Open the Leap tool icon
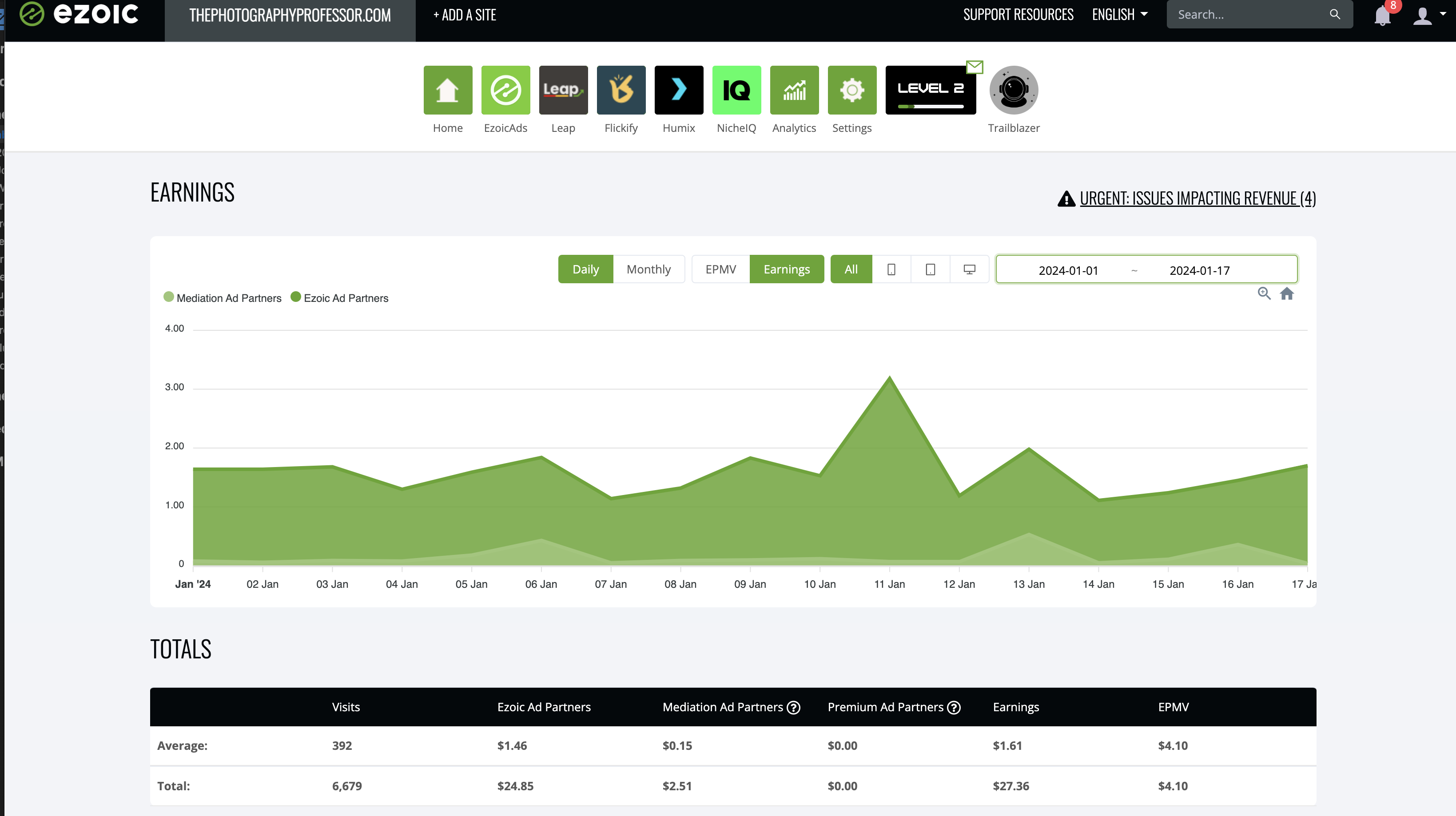Image resolution: width=1456 pixels, height=816 pixels. [x=563, y=90]
